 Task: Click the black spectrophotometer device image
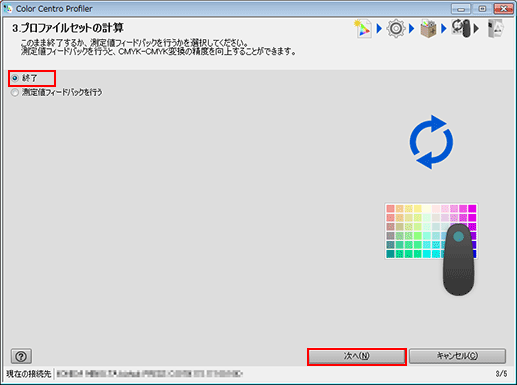(x=459, y=259)
